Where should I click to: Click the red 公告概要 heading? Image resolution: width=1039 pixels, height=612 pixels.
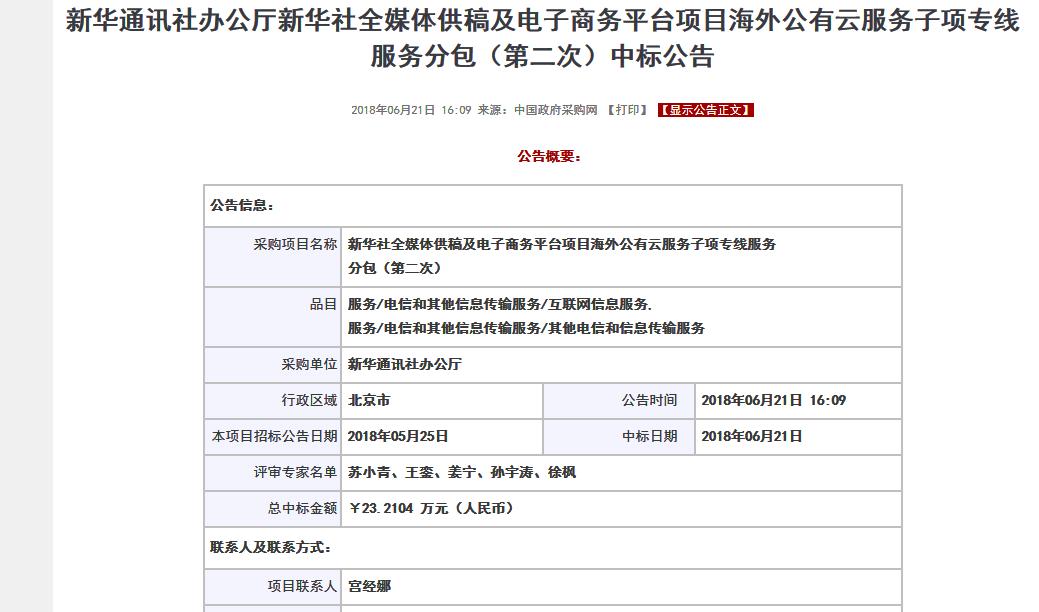[x=549, y=156]
